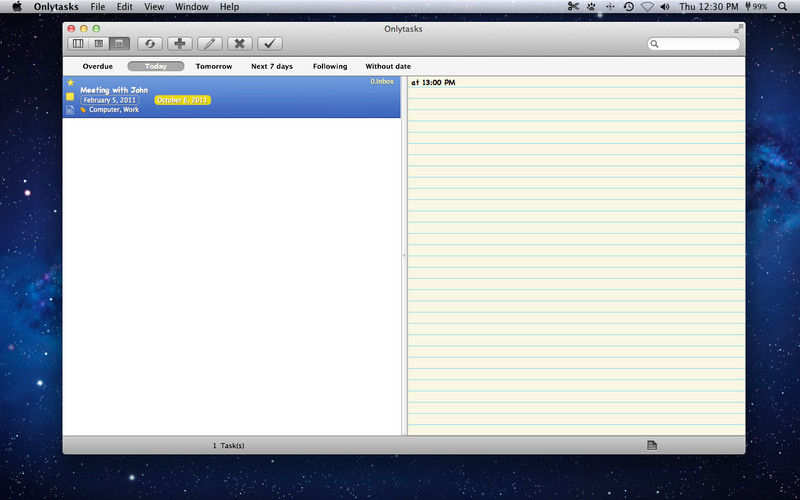Click the notes icon in the status bar
Viewport: 800px width, 500px height.
tap(652, 445)
